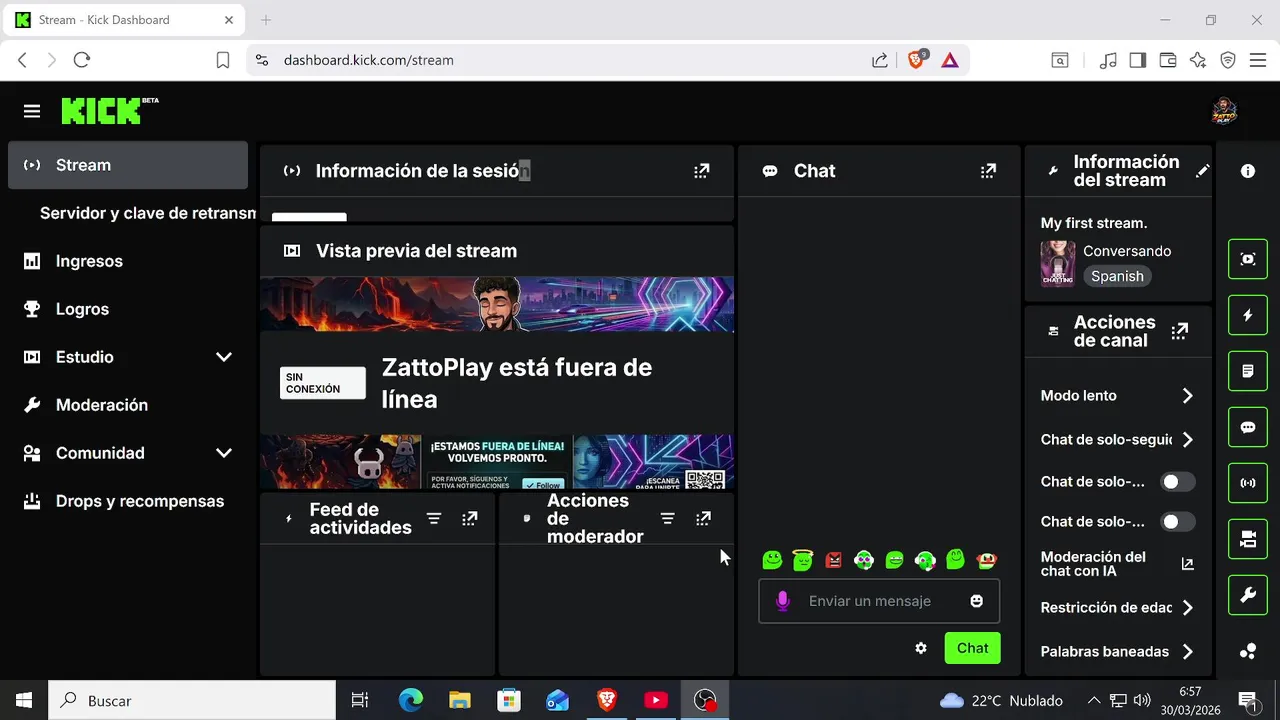Open YouTube app from the taskbar
This screenshot has height=720, width=1280.
coord(656,701)
